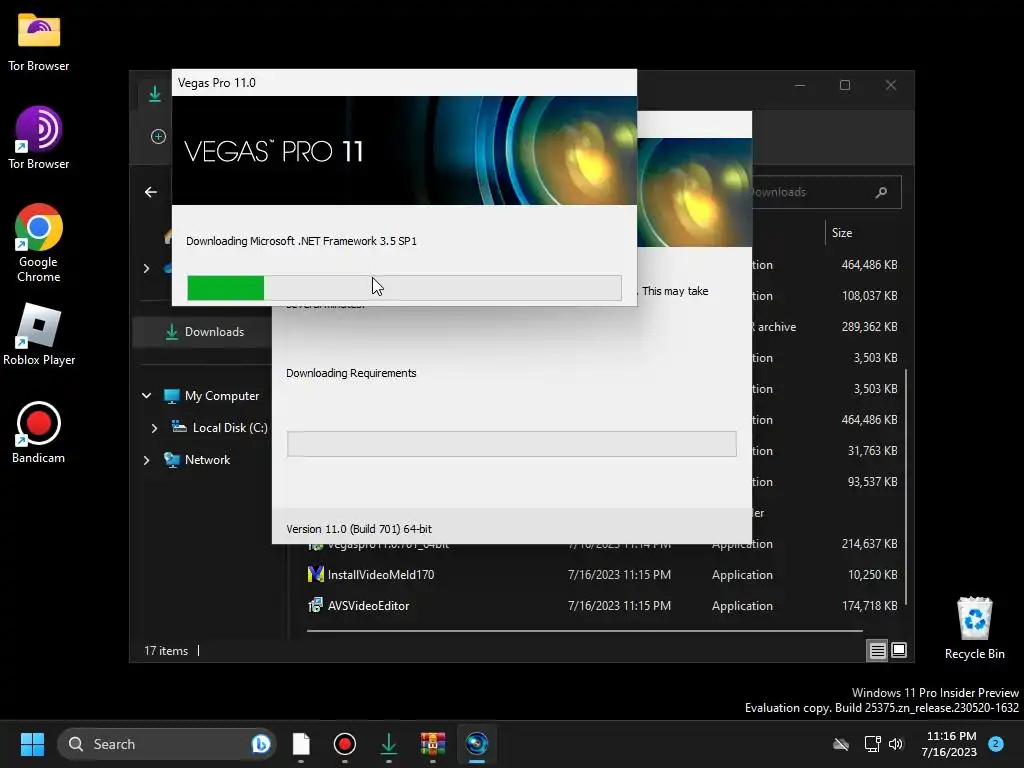The height and width of the screenshot is (768, 1024).
Task: Click the .NET Framework download progress bar
Action: click(404, 288)
